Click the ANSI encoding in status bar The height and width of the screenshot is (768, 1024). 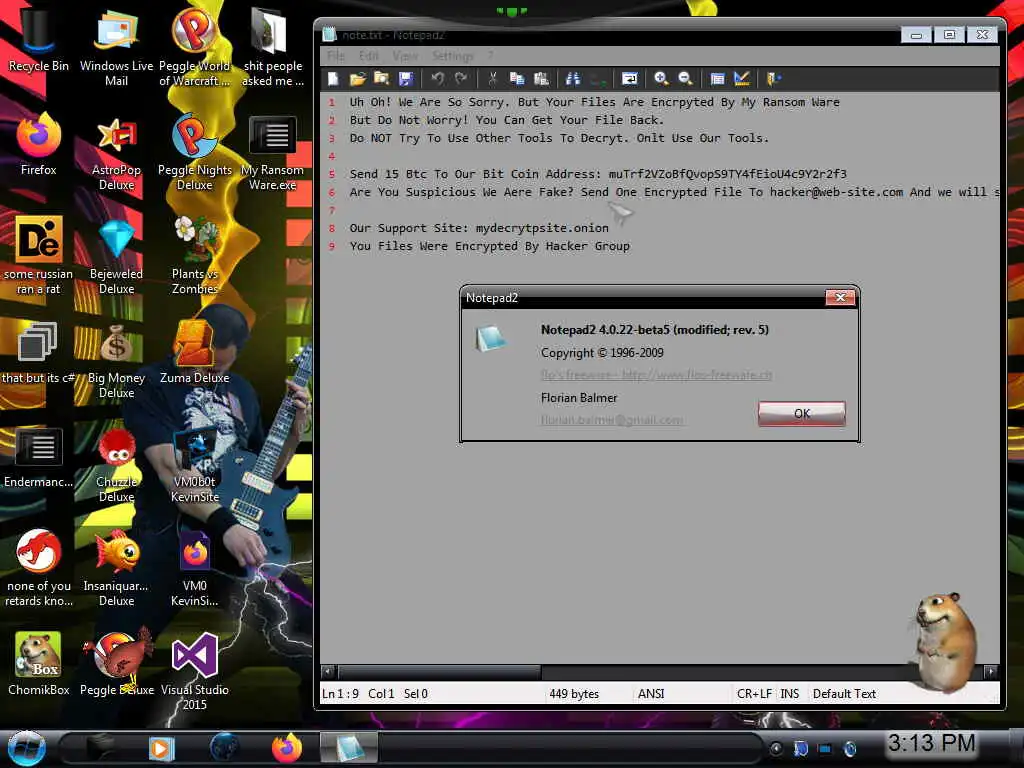(x=650, y=694)
